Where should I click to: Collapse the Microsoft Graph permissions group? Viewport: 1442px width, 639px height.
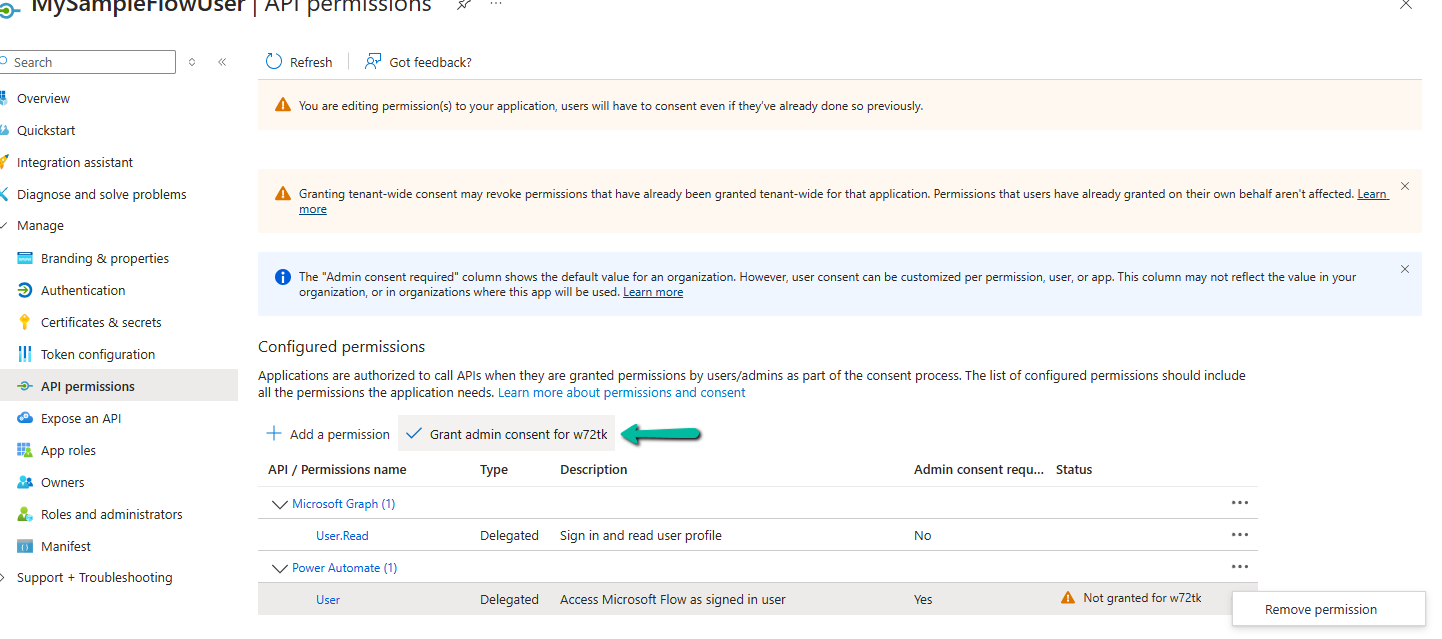point(280,504)
